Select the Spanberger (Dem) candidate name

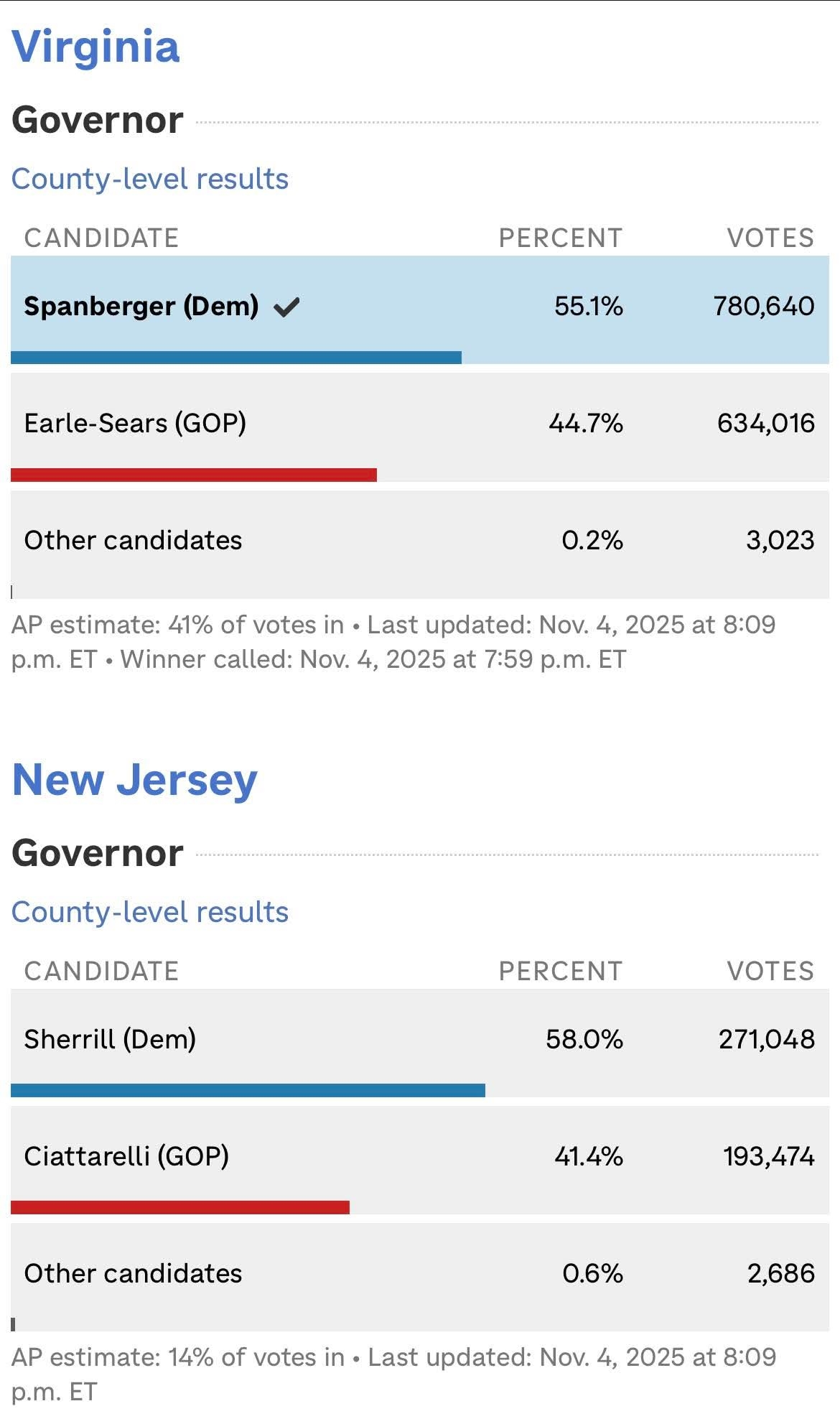tap(141, 306)
